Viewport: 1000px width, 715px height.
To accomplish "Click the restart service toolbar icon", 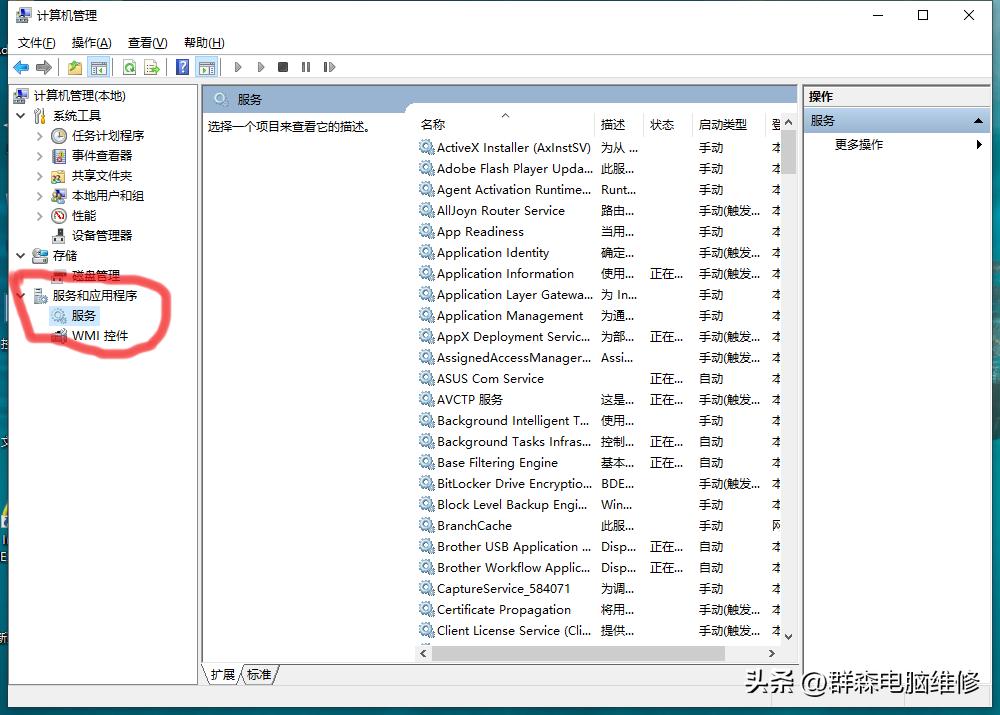I will (331, 67).
